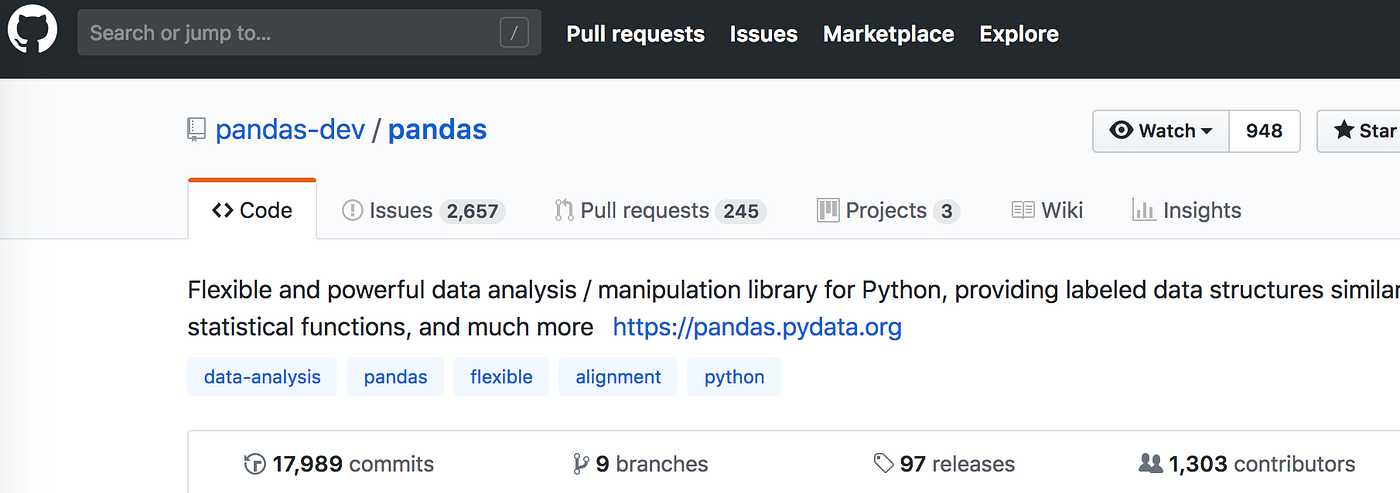
Task: Open the Explore page
Action: pos(1019,34)
